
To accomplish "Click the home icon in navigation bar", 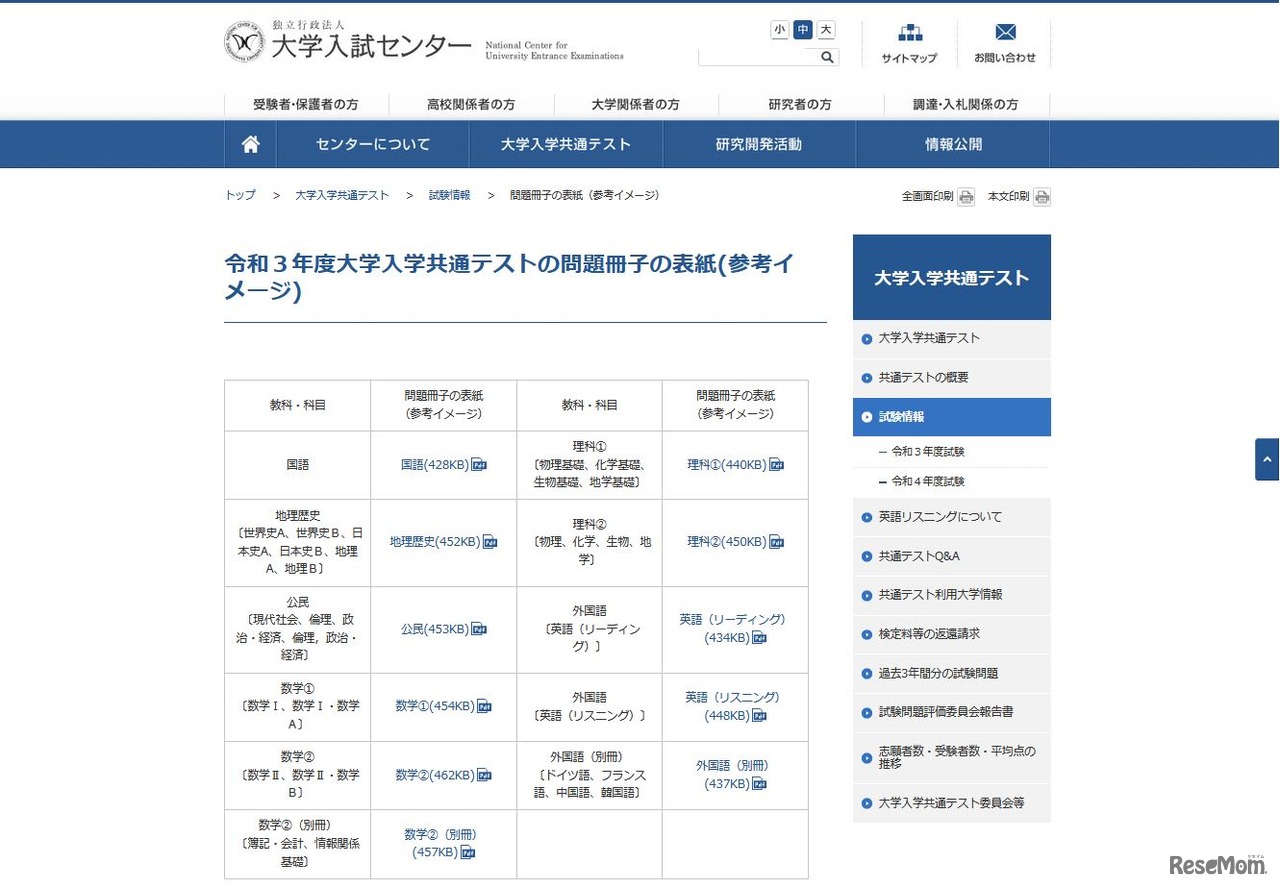I will [249, 143].
